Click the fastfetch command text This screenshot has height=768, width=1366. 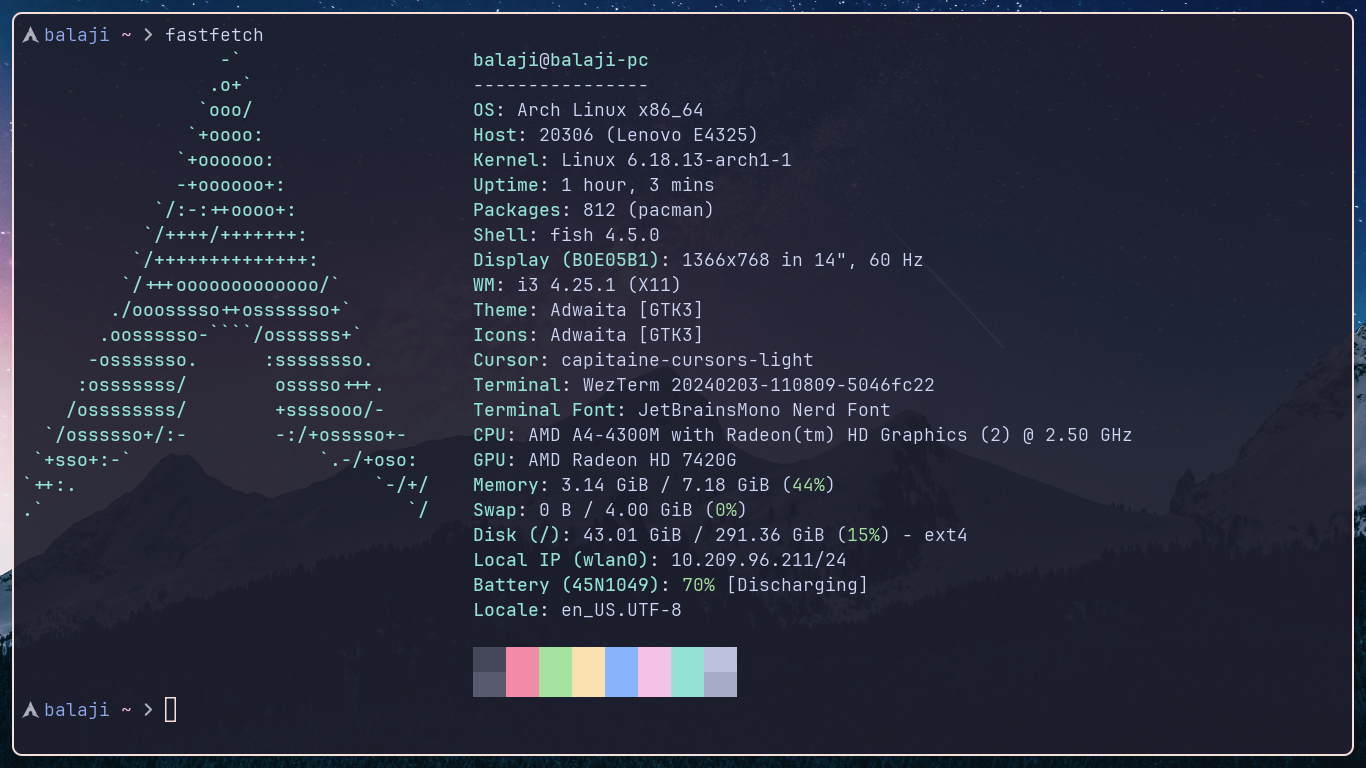click(214, 34)
